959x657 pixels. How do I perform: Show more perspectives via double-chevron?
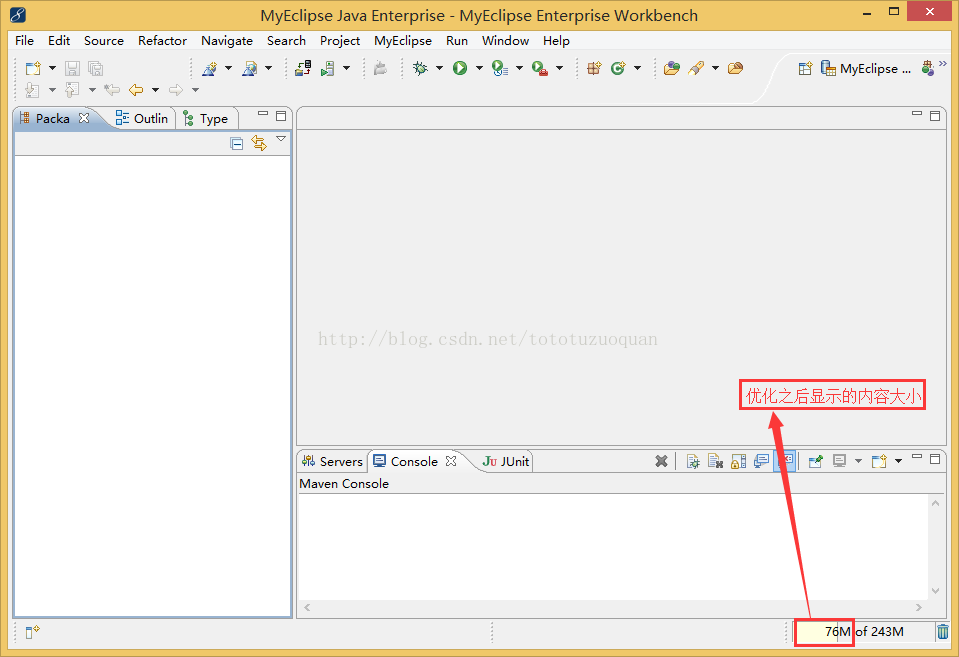pos(942,63)
